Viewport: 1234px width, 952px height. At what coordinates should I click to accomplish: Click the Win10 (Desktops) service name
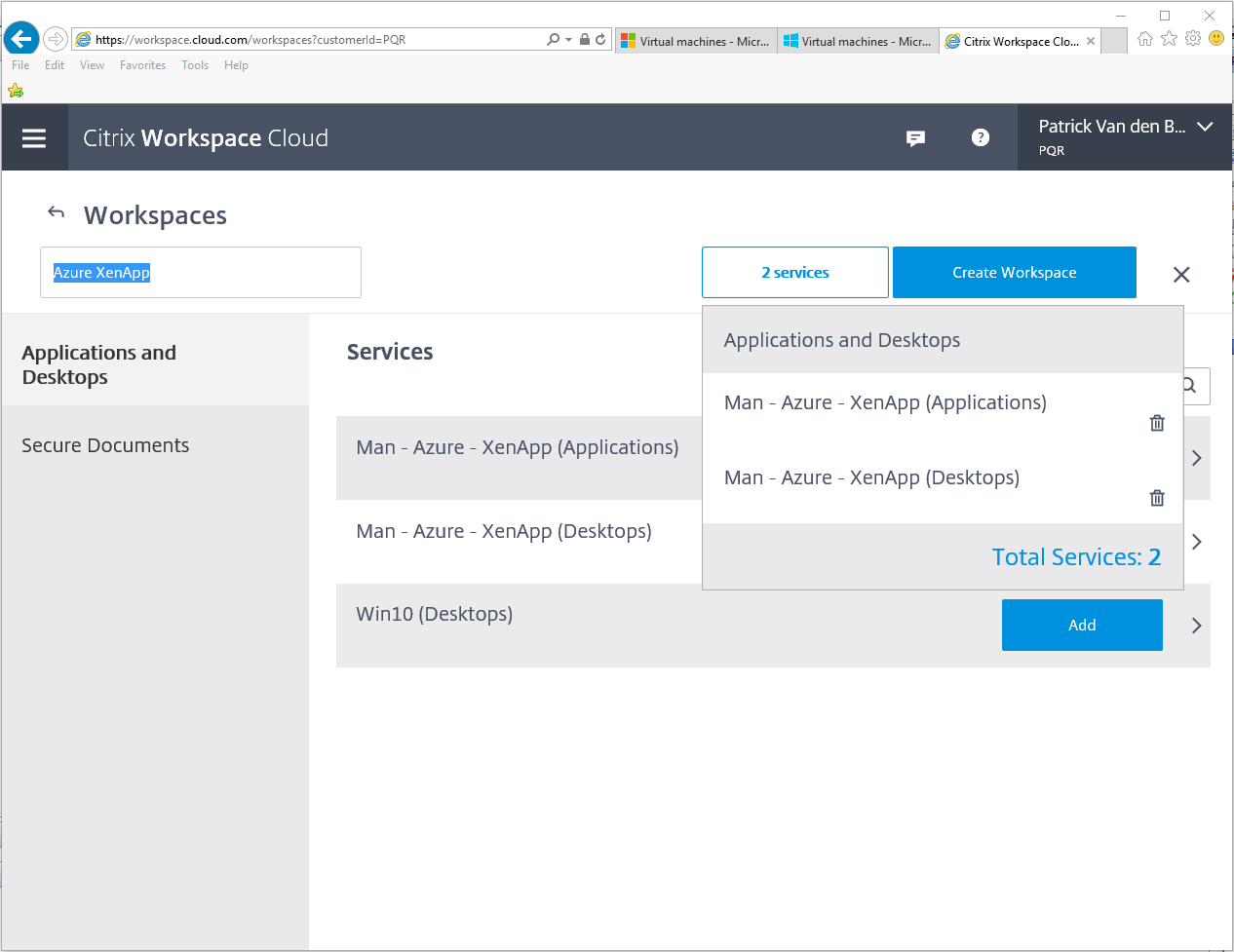pos(434,614)
